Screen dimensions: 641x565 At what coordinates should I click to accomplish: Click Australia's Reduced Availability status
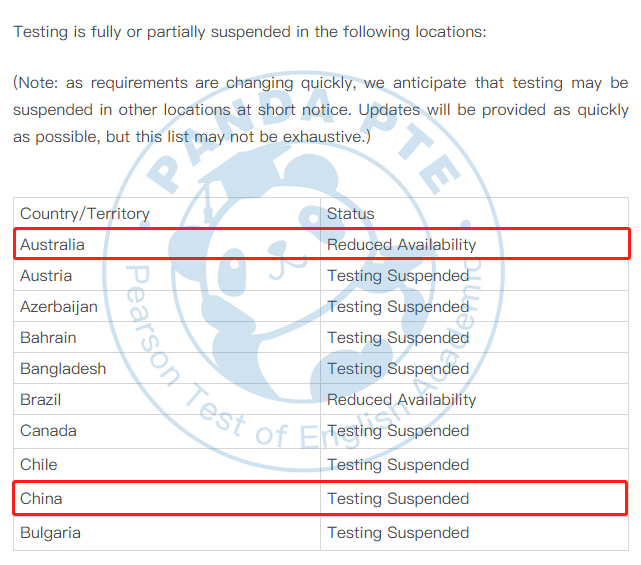tap(402, 244)
